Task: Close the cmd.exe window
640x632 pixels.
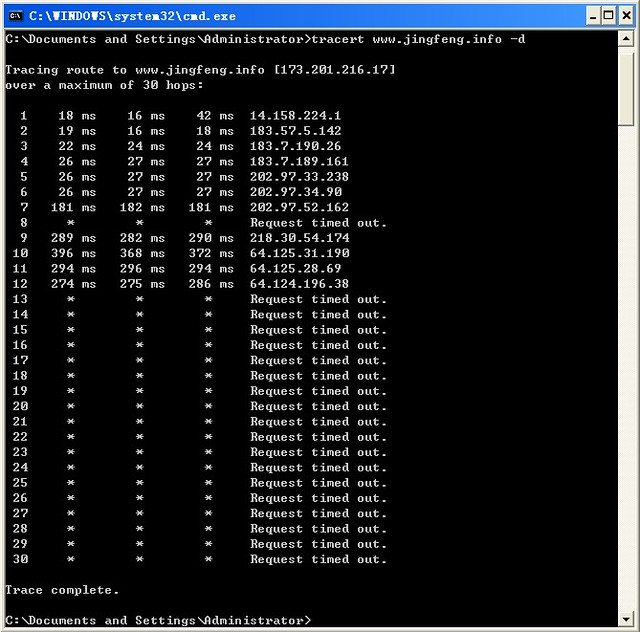Action: (626, 16)
